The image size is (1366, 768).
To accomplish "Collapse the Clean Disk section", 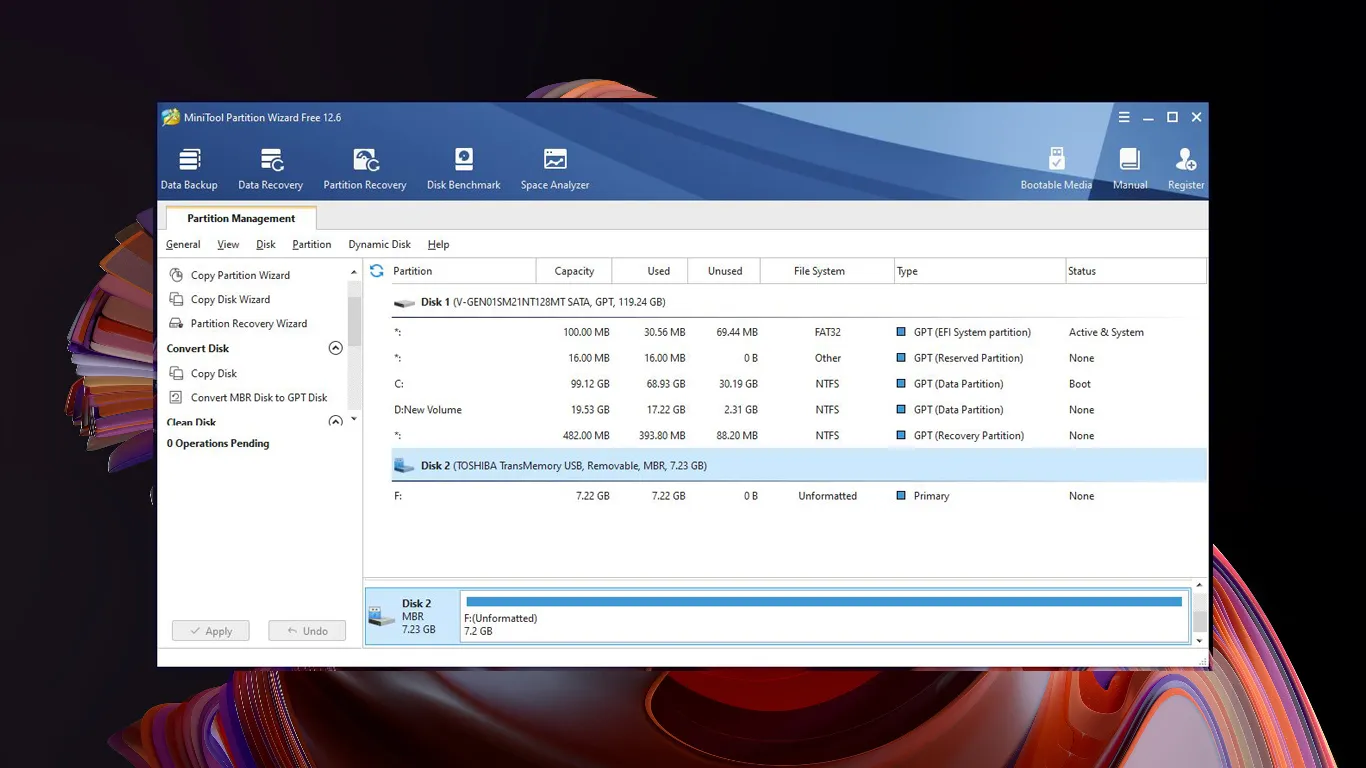I will pyautogui.click(x=335, y=421).
